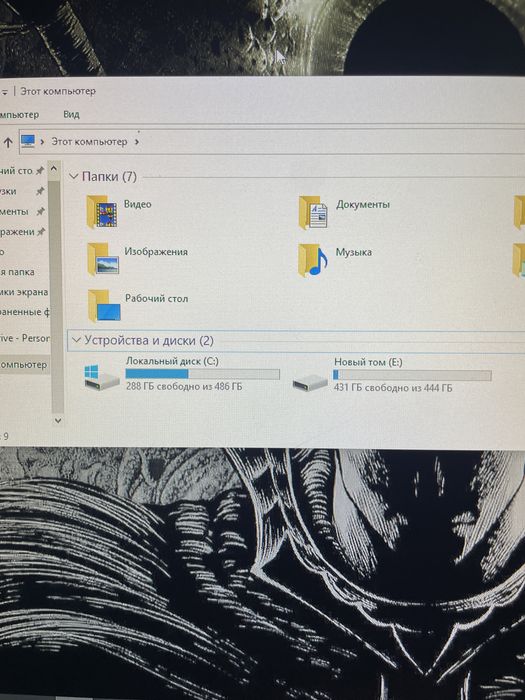The width and height of the screenshot is (525, 700).
Task: Click the Рабочий стол folder label
Action: coord(156,298)
